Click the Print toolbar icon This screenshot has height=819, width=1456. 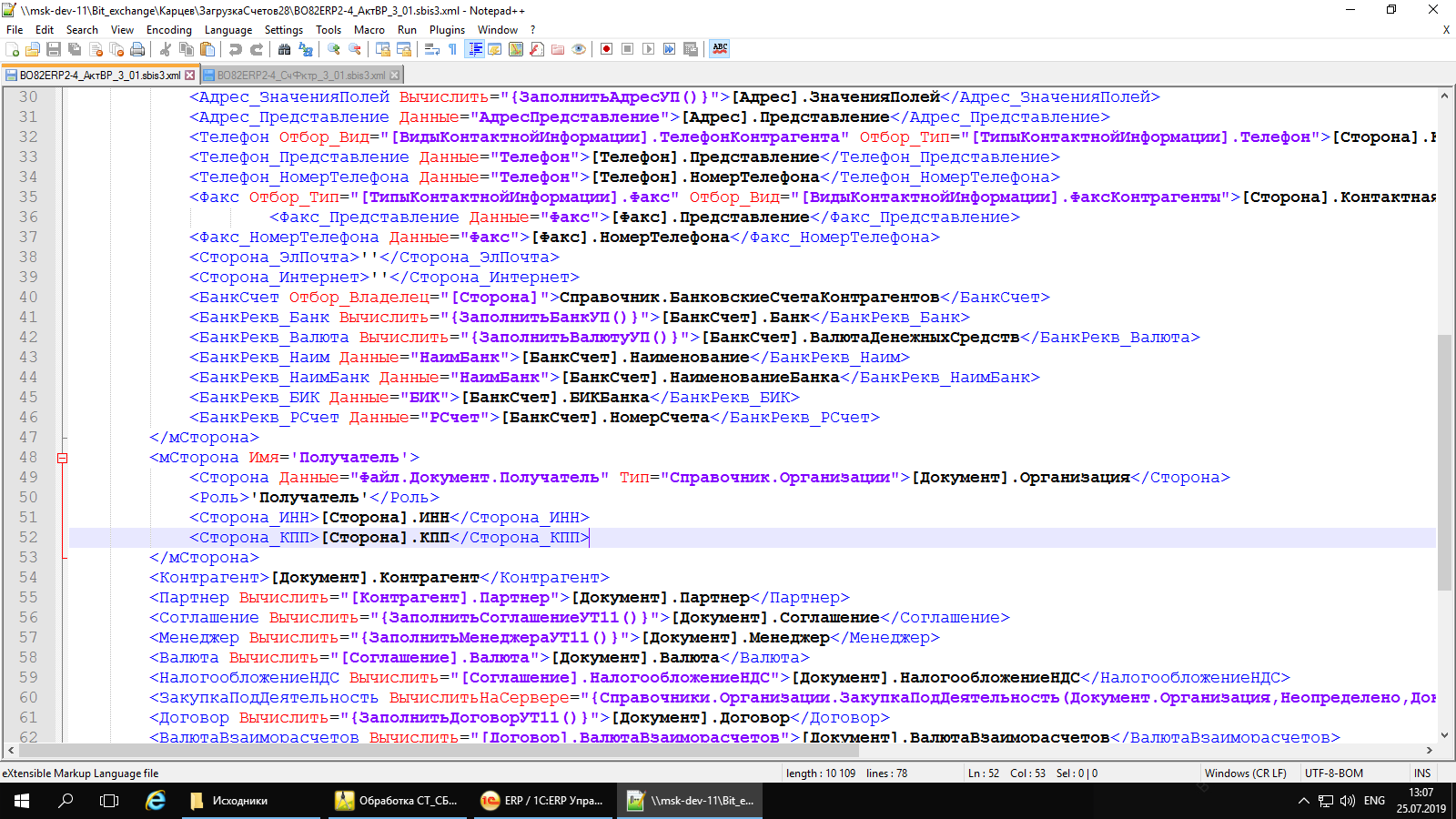(x=137, y=49)
